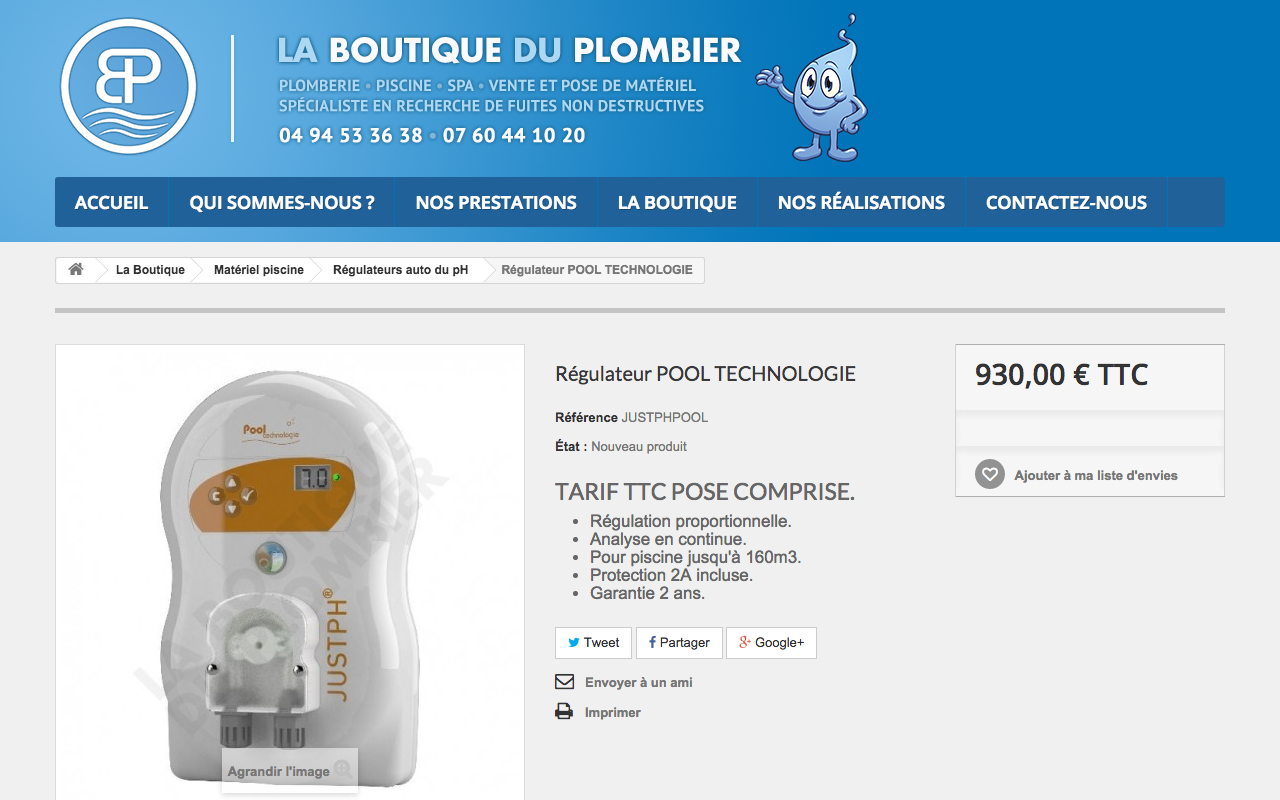Select Matériel piscine breadcrumb
This screenshot has height=800, width=1280.
pyautogui.click(x=258, y=270)
